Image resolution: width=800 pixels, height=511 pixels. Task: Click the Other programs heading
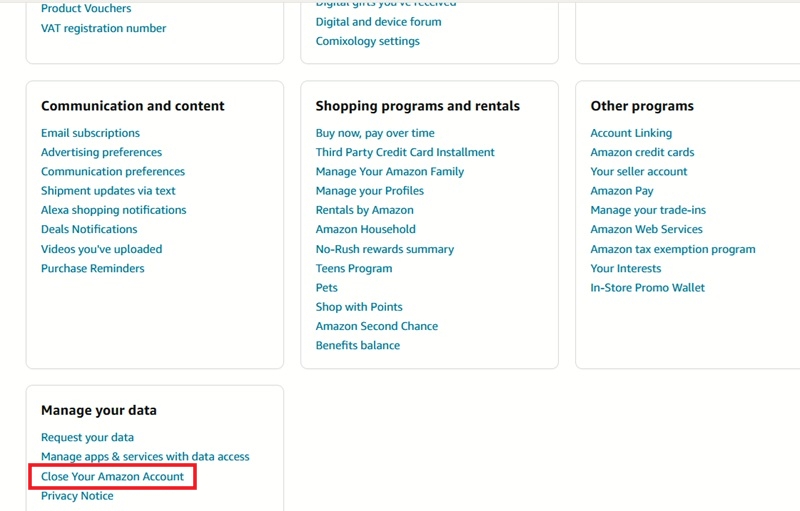(642, 106)
